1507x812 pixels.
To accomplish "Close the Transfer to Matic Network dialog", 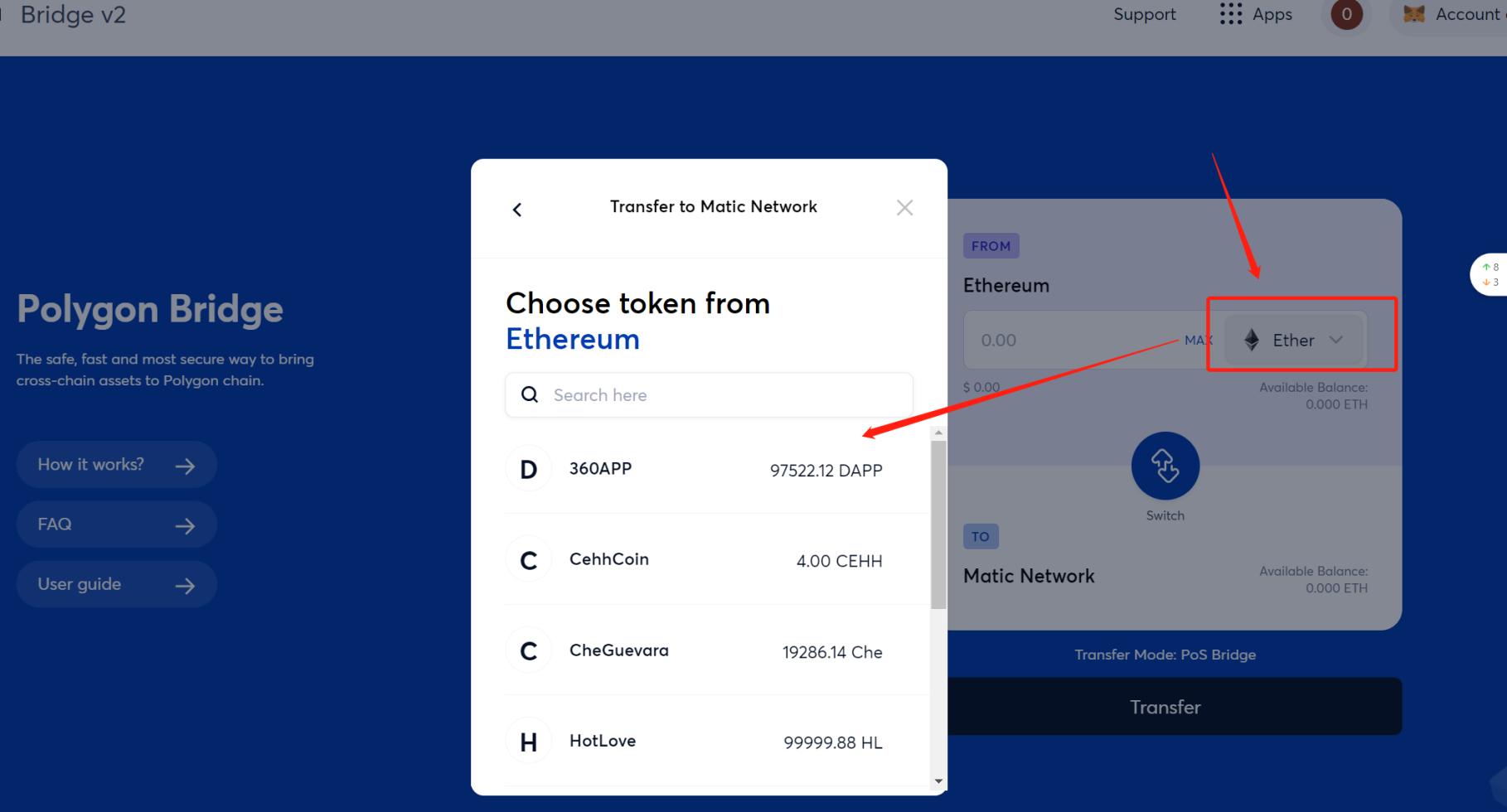I will pos(904,208).
